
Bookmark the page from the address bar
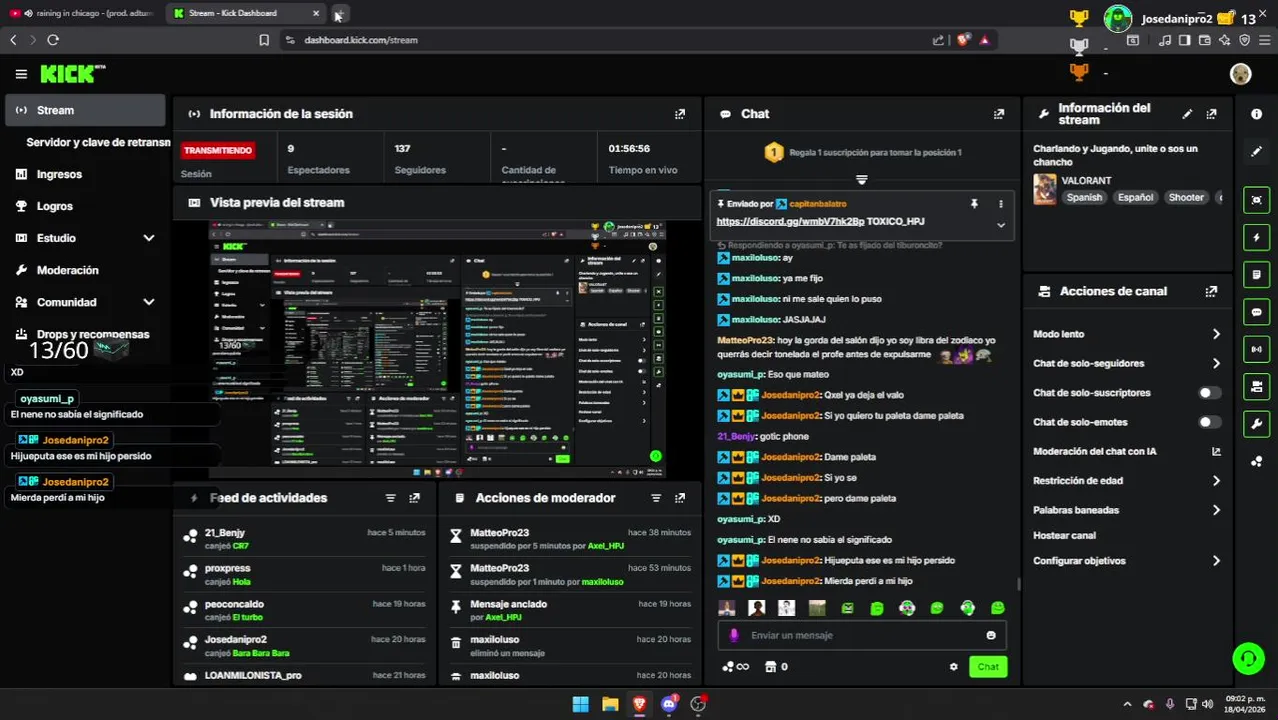click(264, 40)
